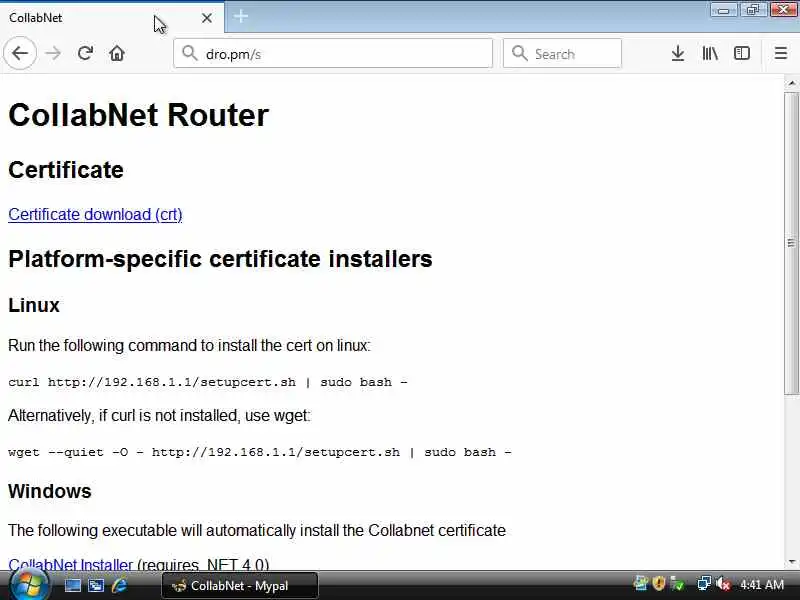This screenshot has height=600, width=800.
Task: Click the curl setupcert.sh command text
Action: click(208, 382)
